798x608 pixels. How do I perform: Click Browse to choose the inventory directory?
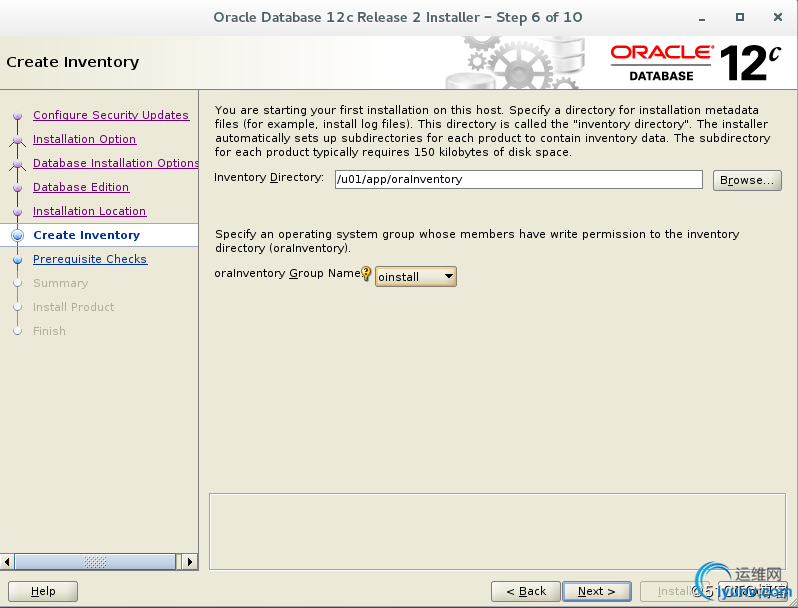(747, 180)
